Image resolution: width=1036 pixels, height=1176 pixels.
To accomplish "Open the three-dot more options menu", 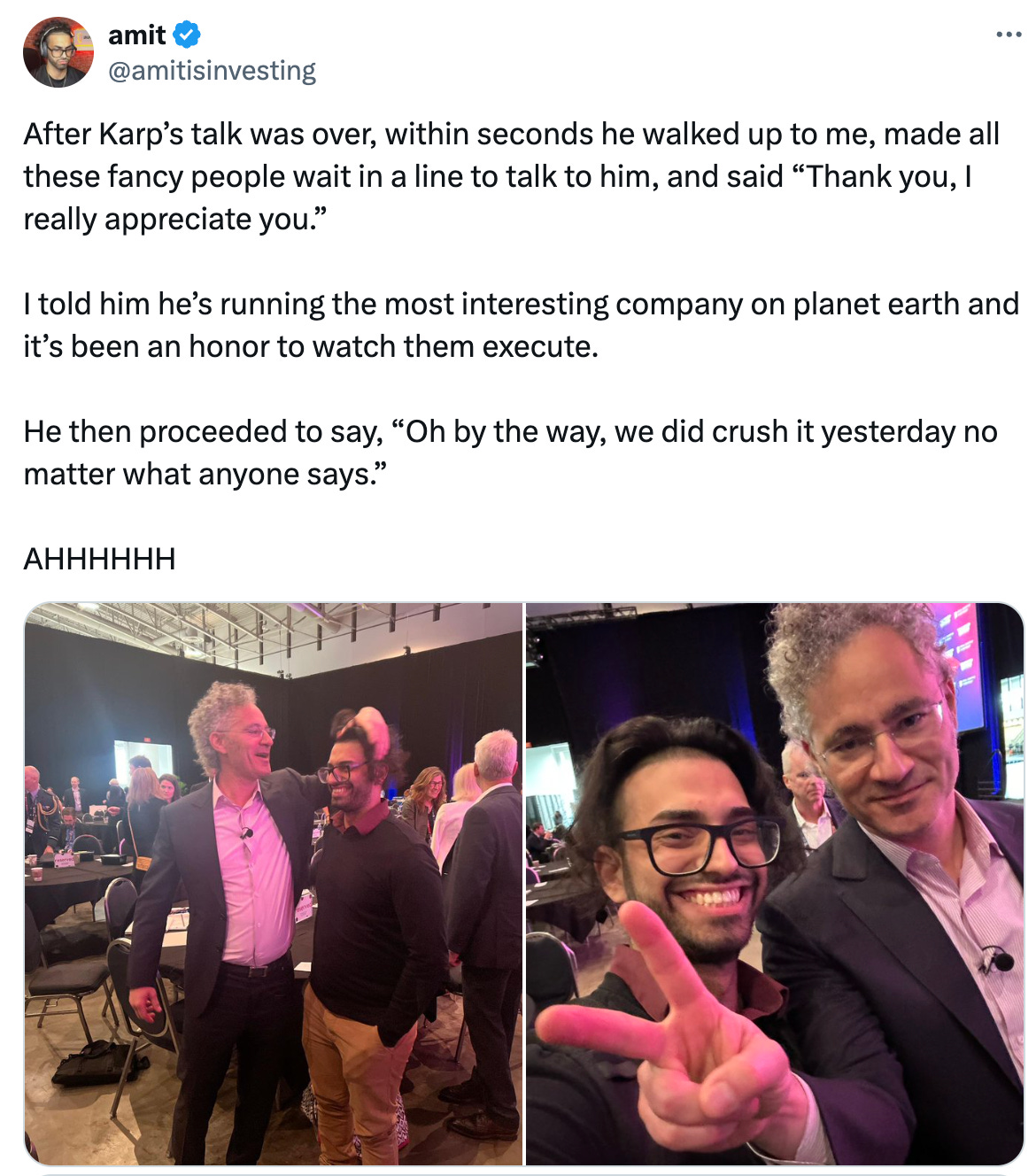I will 1009,35.
